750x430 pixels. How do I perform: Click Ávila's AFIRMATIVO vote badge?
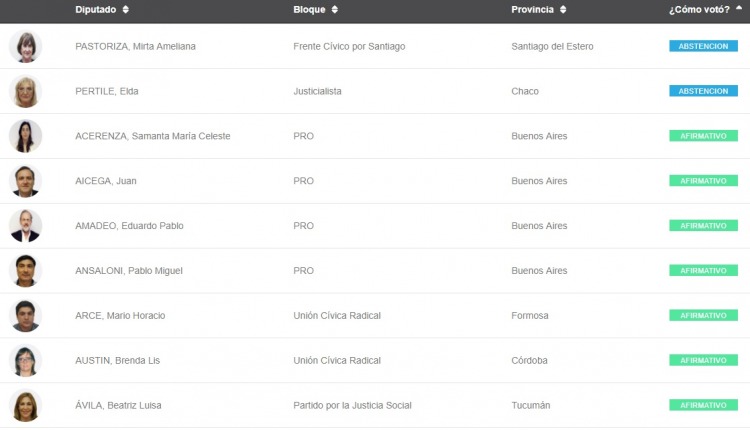[x=703, y=405]
